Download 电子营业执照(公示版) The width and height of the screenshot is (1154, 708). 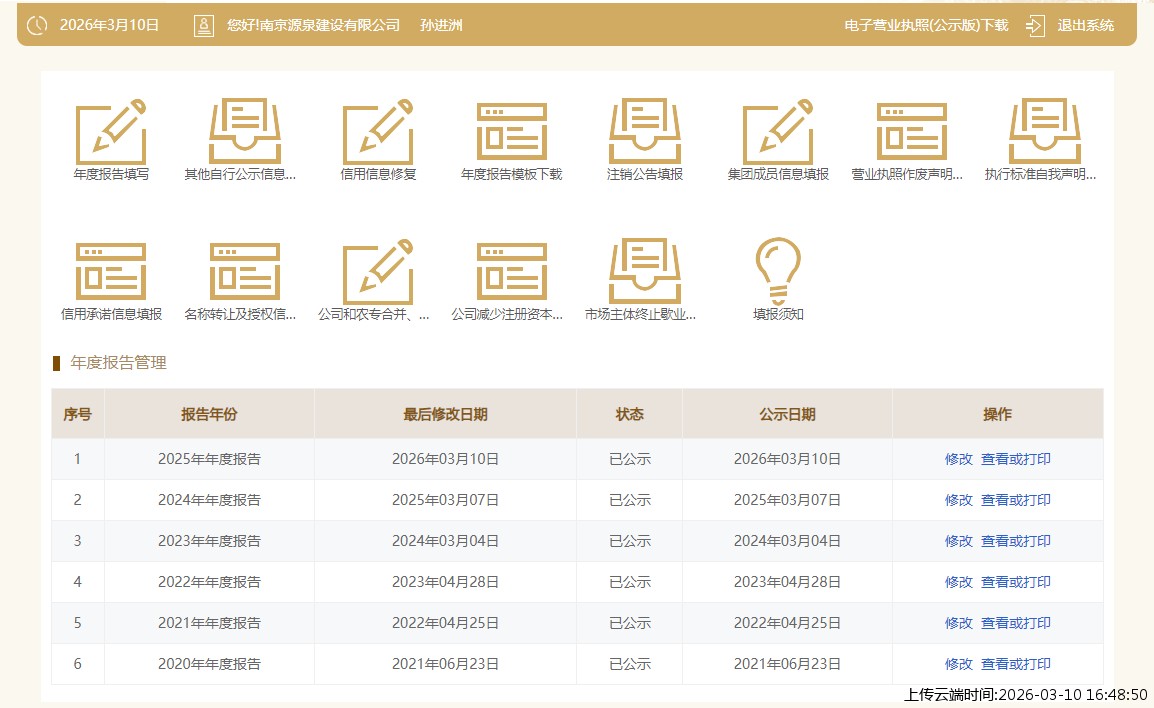point(926,25)
